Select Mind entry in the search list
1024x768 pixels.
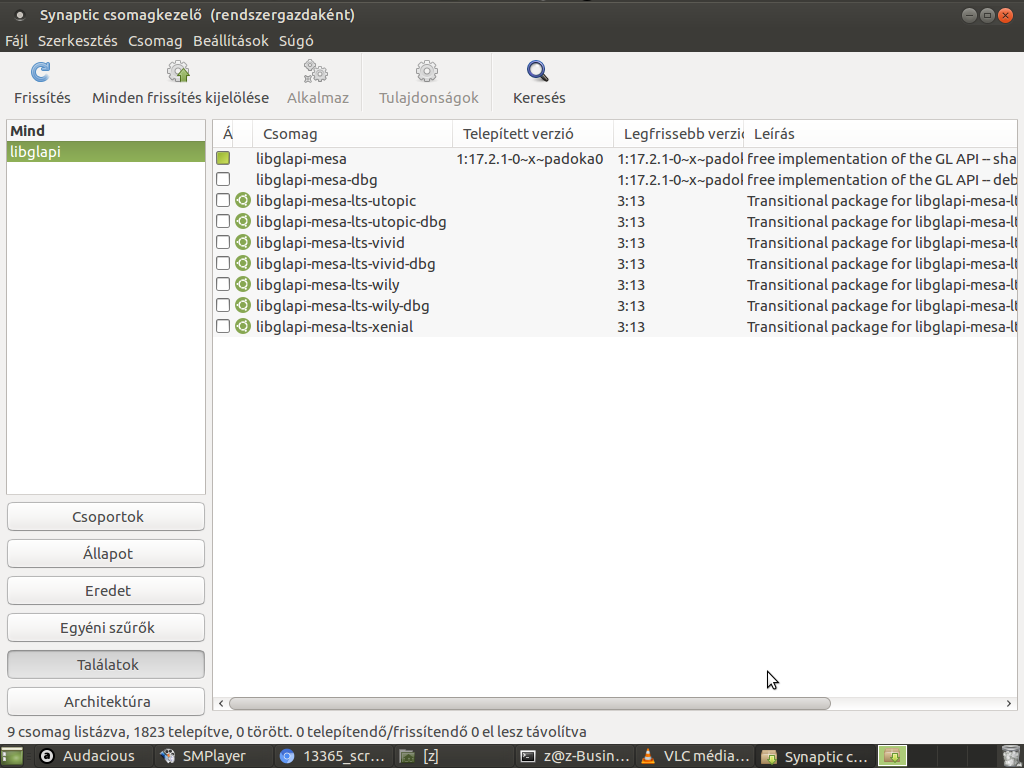pyautogui.click(x=106, y=131)
